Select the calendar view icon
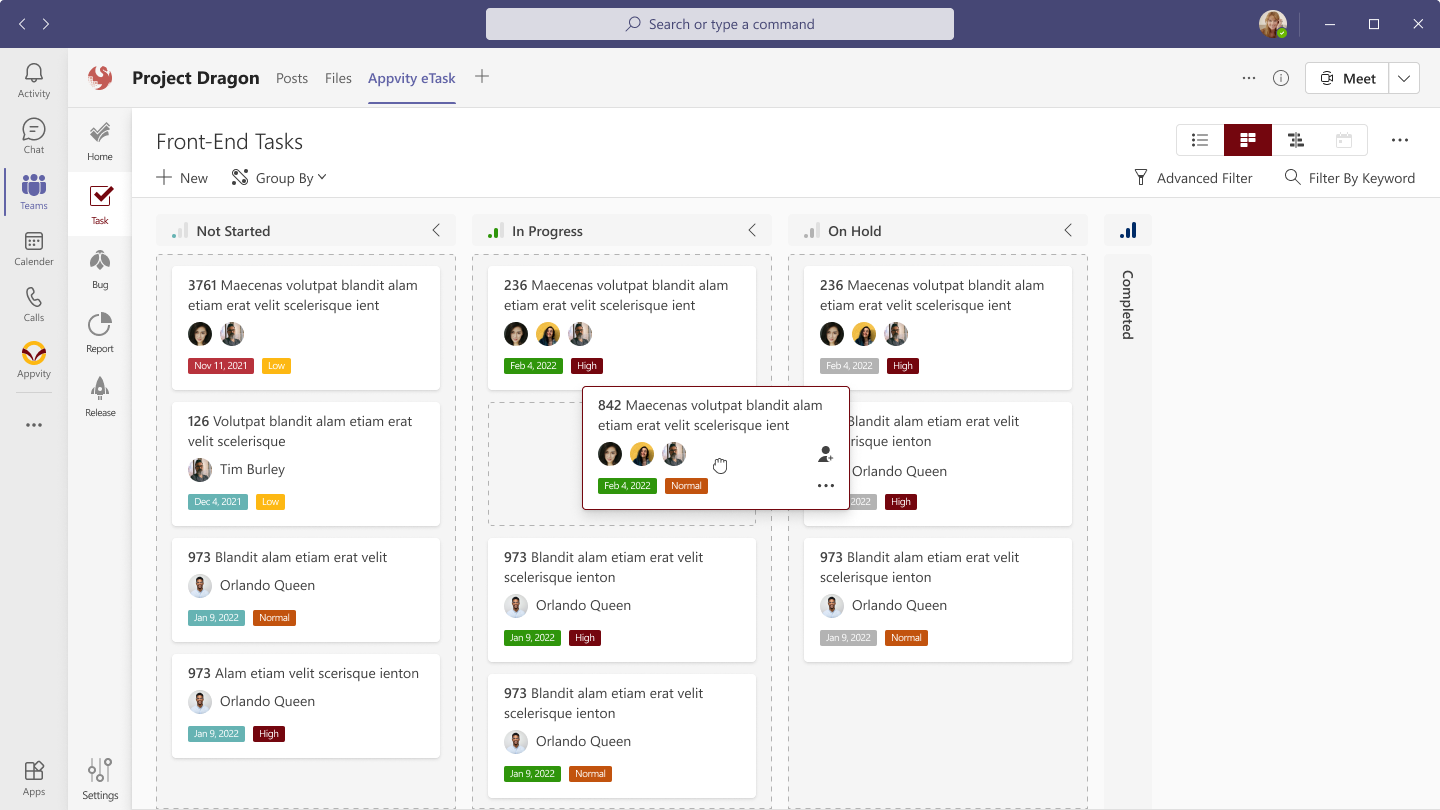Screen dimensions: 1440x810 click(x=1344, y=140)
